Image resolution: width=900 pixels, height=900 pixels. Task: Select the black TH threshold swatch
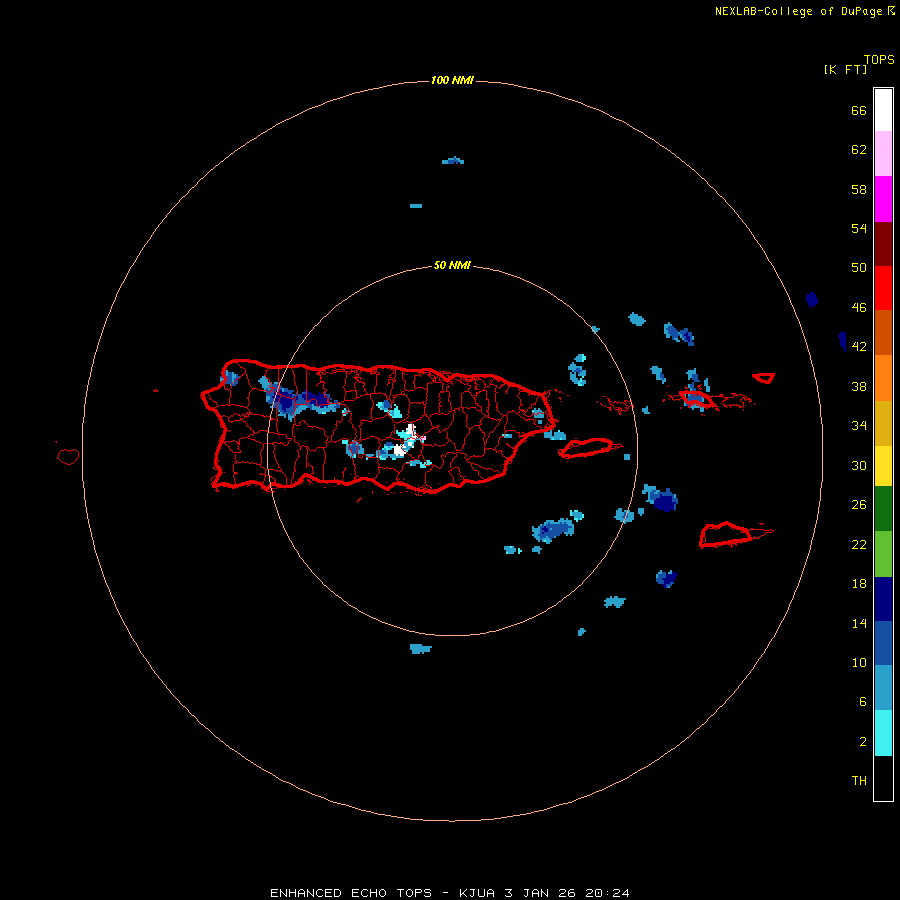pos(883,778)
